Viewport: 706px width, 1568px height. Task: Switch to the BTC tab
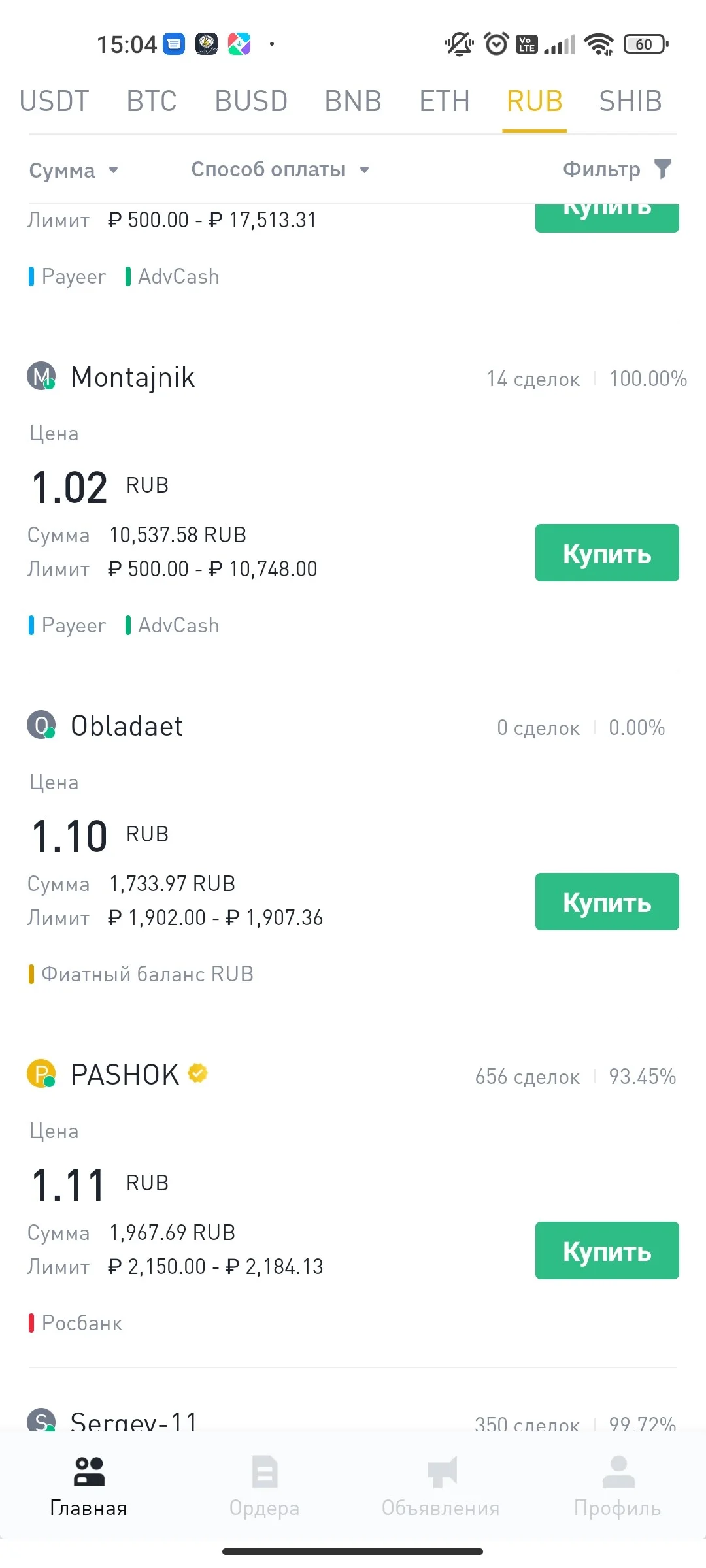click(152, 101)
